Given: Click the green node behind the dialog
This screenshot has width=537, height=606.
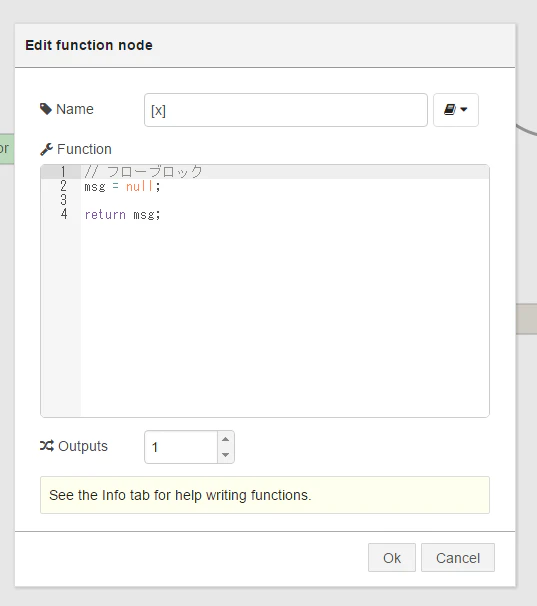Looking at the screenshot, I should coord(7,148).
